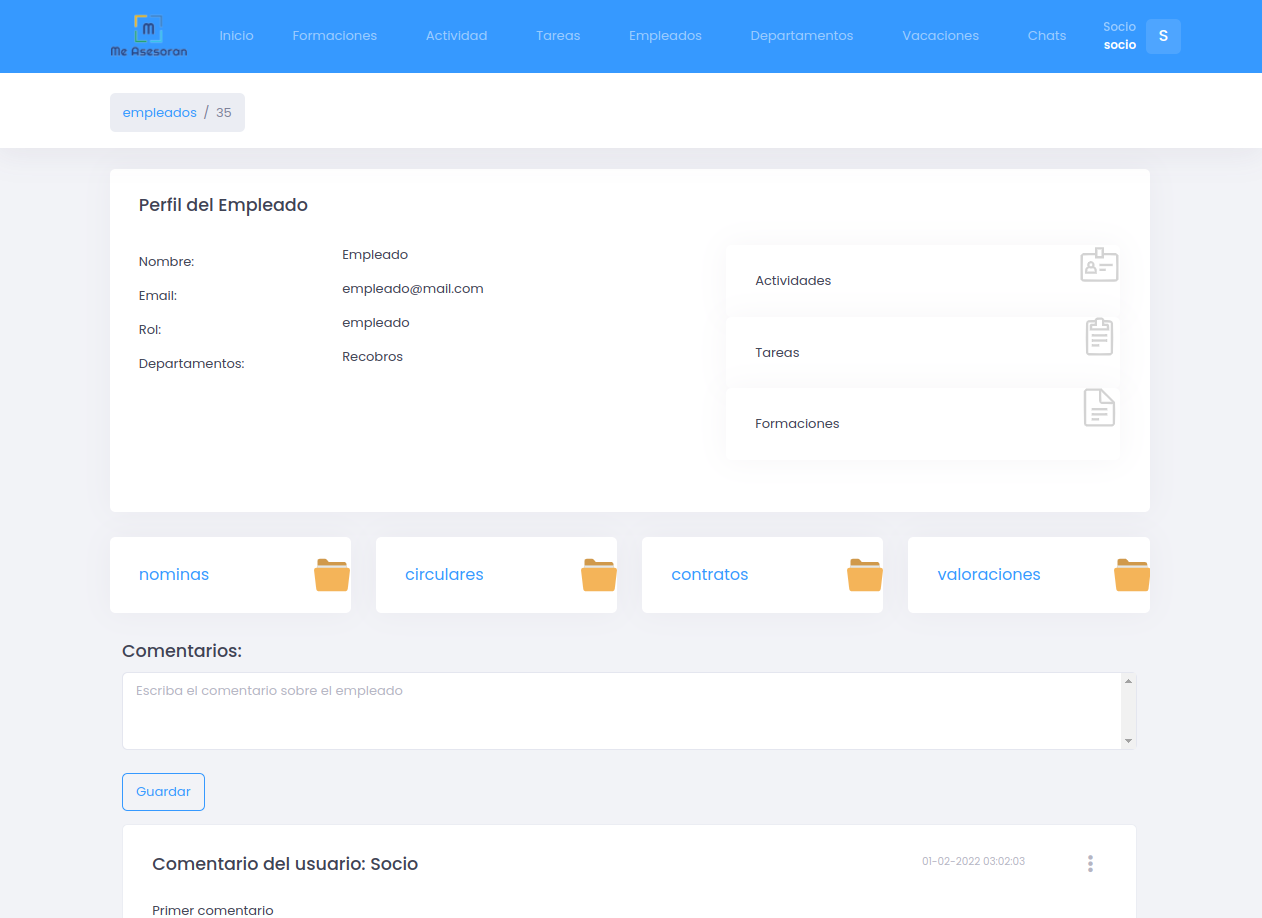Switch to Chats

click(x=1046, y=35)
